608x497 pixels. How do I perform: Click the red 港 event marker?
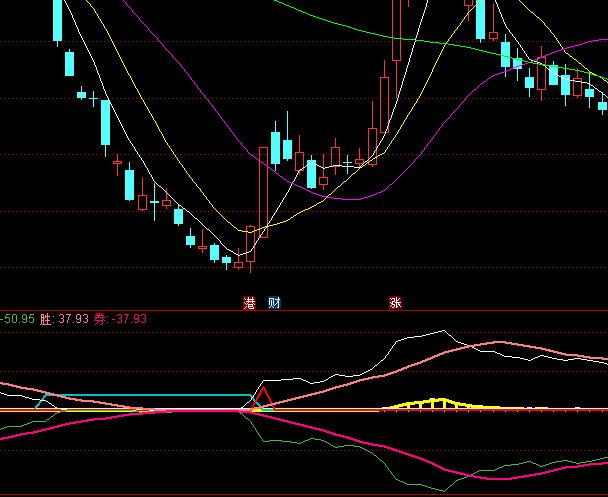pyautogui.click(x=249, y=302)
